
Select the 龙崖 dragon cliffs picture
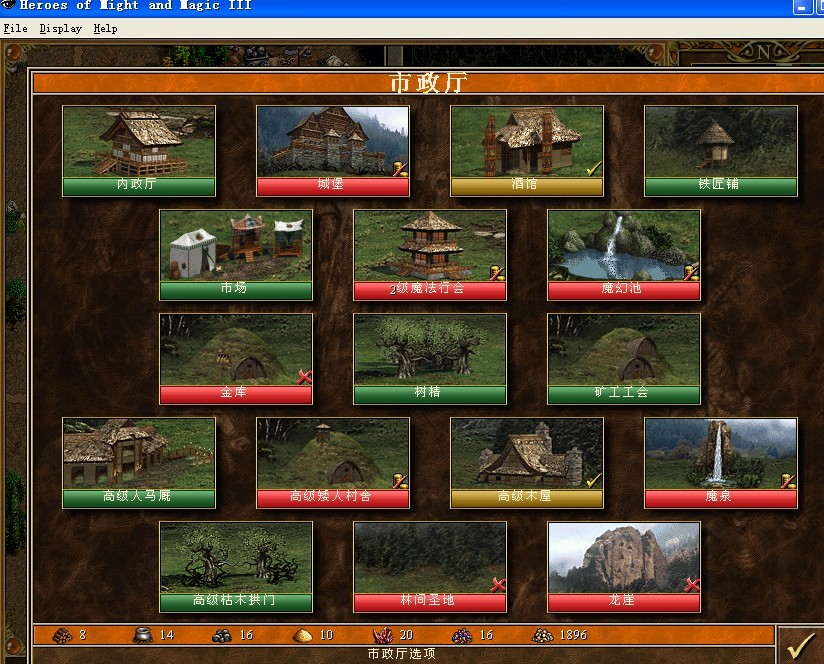pos(624,558)
